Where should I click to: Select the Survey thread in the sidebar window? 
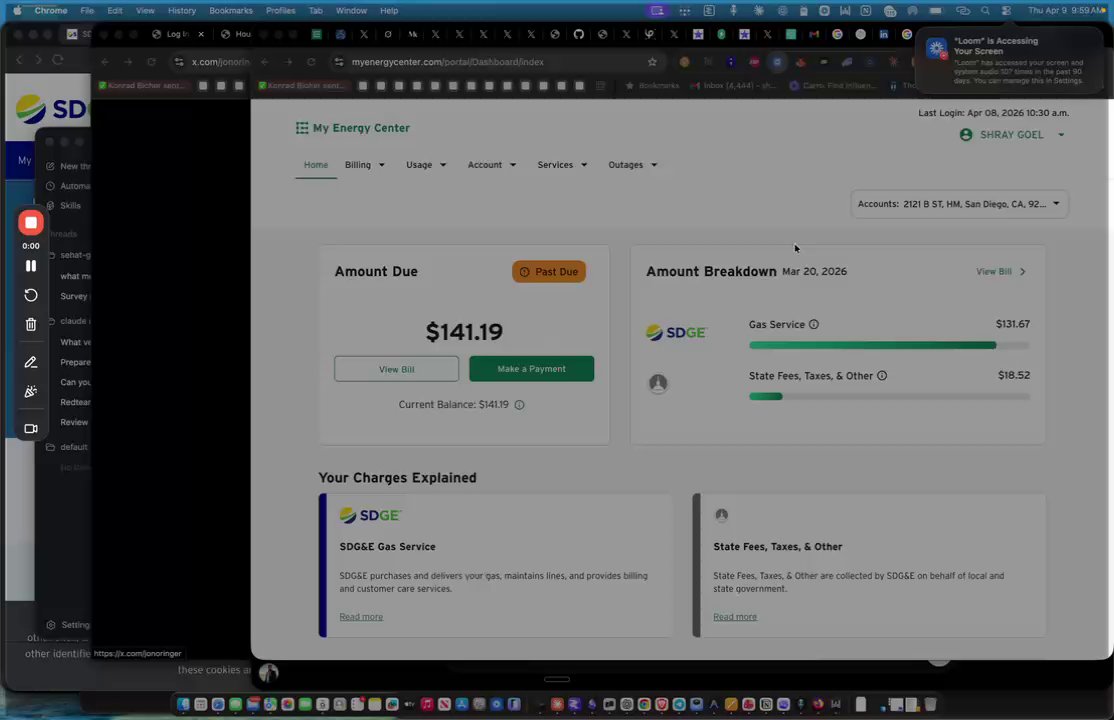click(74, 296)
